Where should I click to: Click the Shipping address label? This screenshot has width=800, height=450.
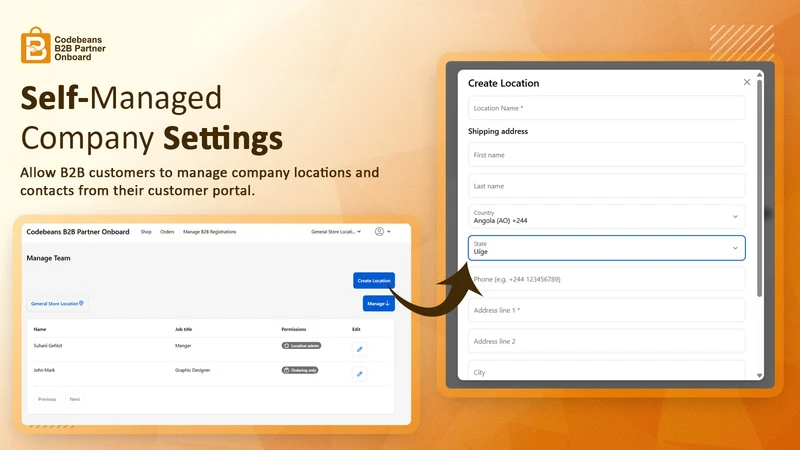point(498,131)
